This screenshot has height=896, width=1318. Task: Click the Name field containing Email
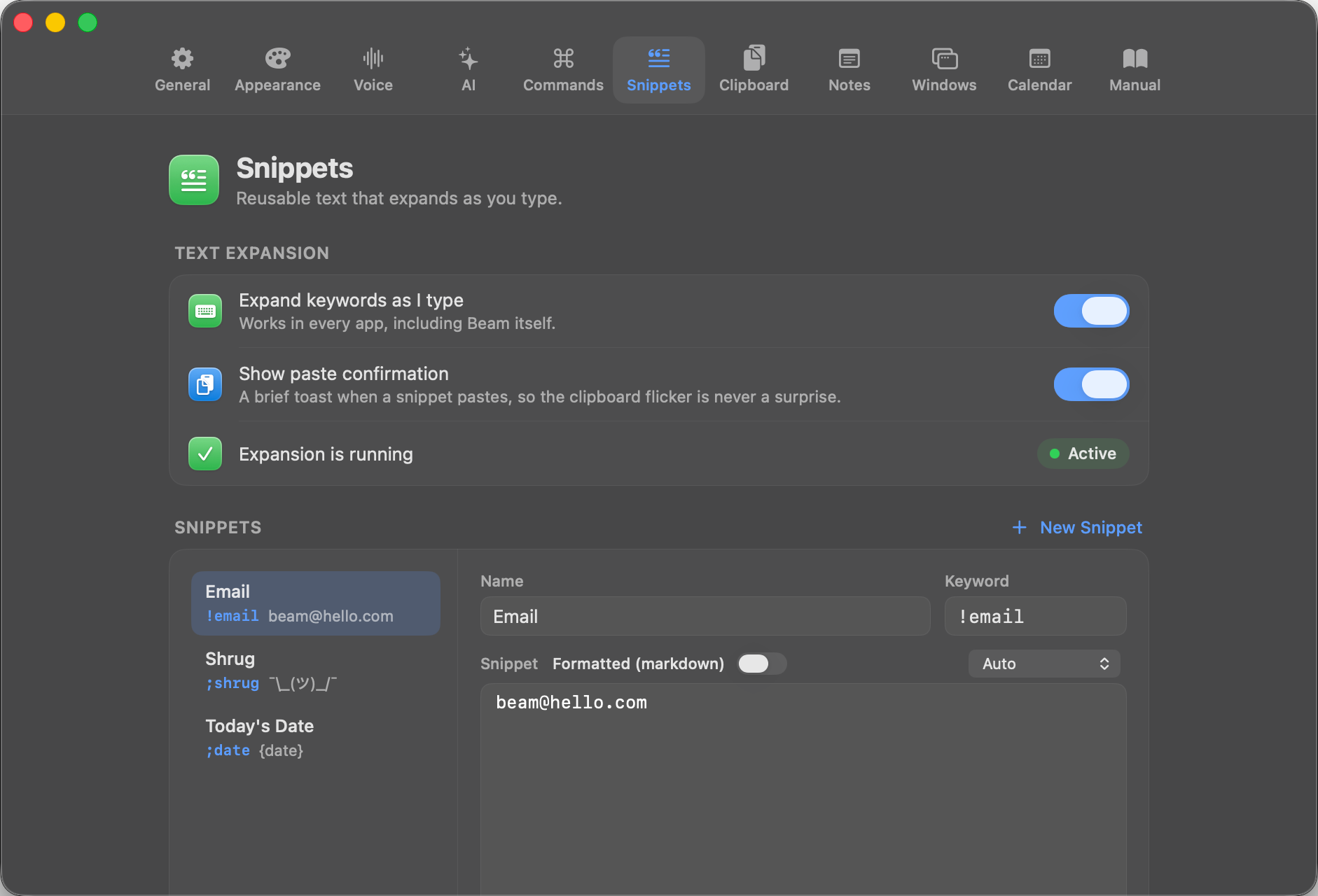[705, 616]
